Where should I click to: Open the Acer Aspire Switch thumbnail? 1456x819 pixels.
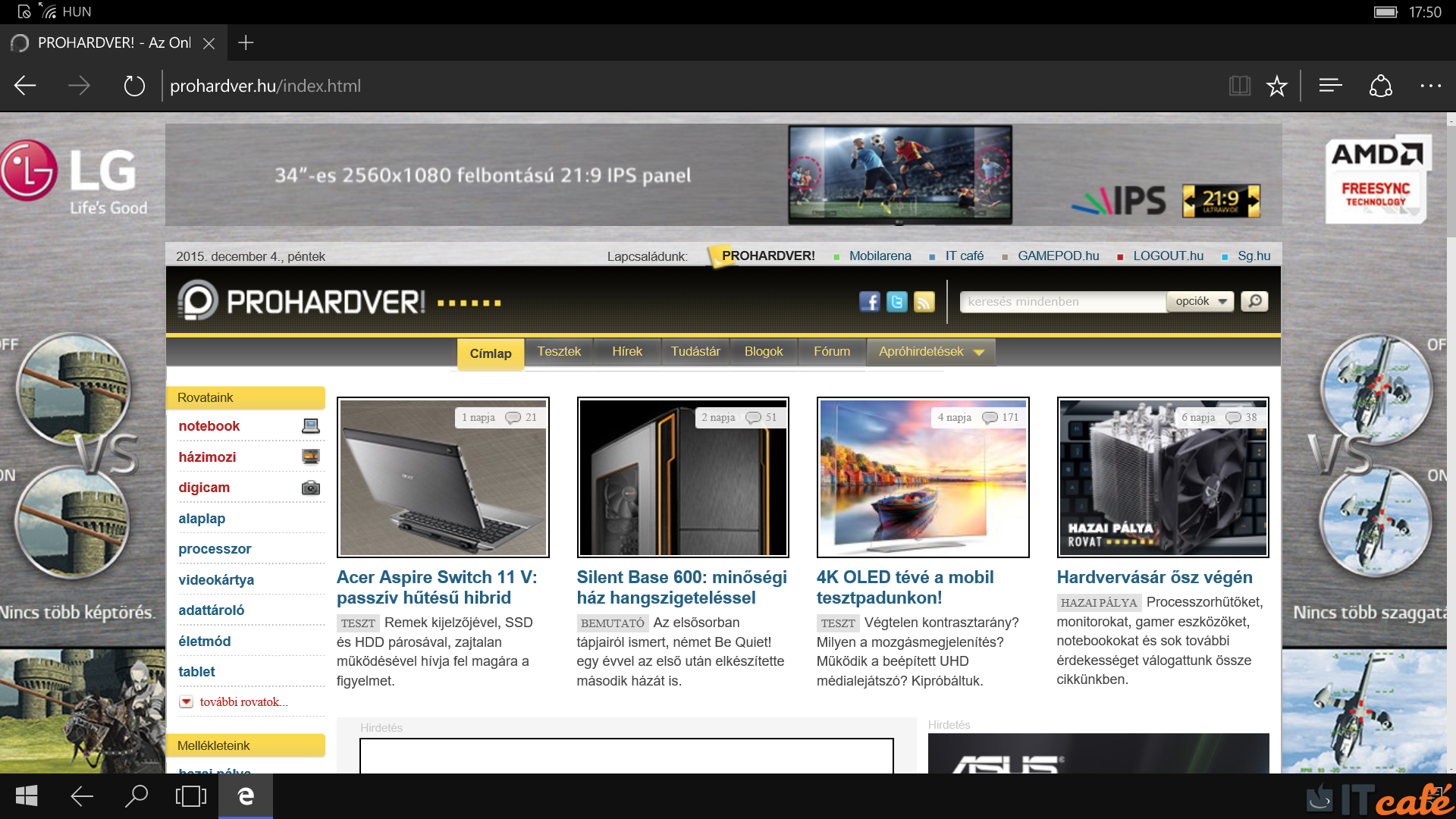coord(443,477)
